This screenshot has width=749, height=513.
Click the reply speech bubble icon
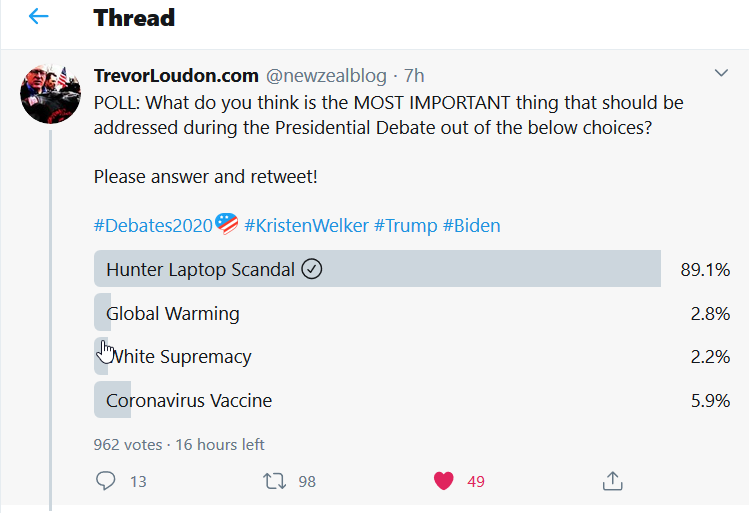(106, 481)
